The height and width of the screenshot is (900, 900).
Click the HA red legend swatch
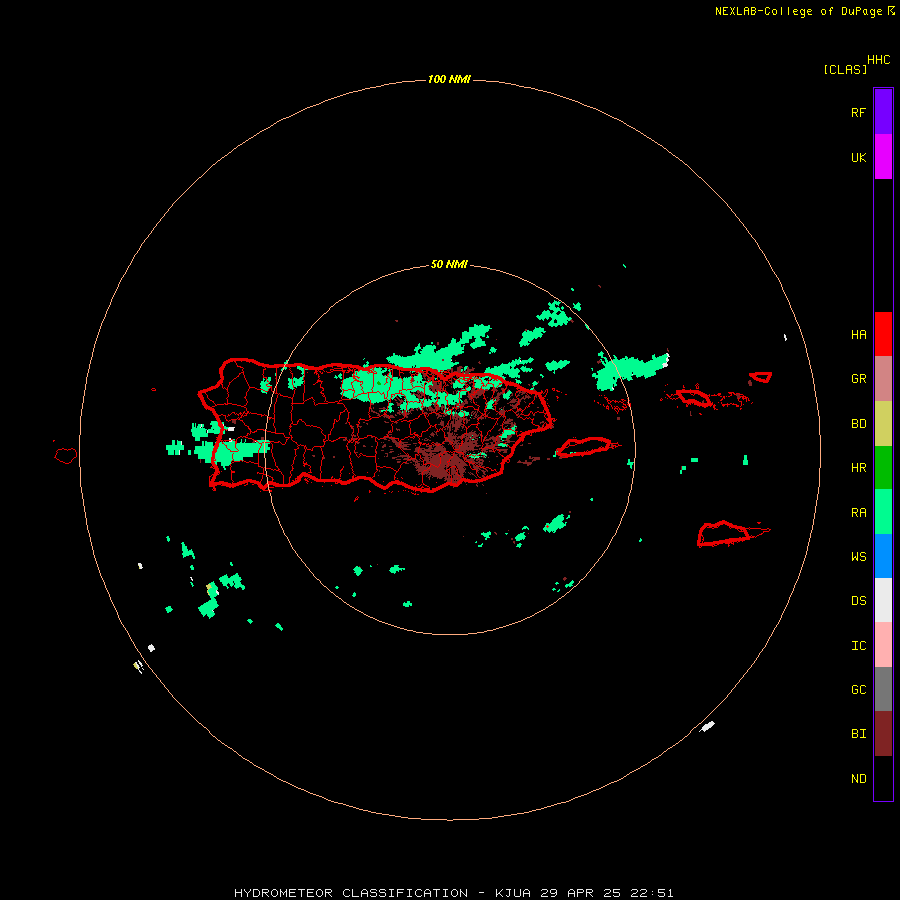(x=883, y=334)
